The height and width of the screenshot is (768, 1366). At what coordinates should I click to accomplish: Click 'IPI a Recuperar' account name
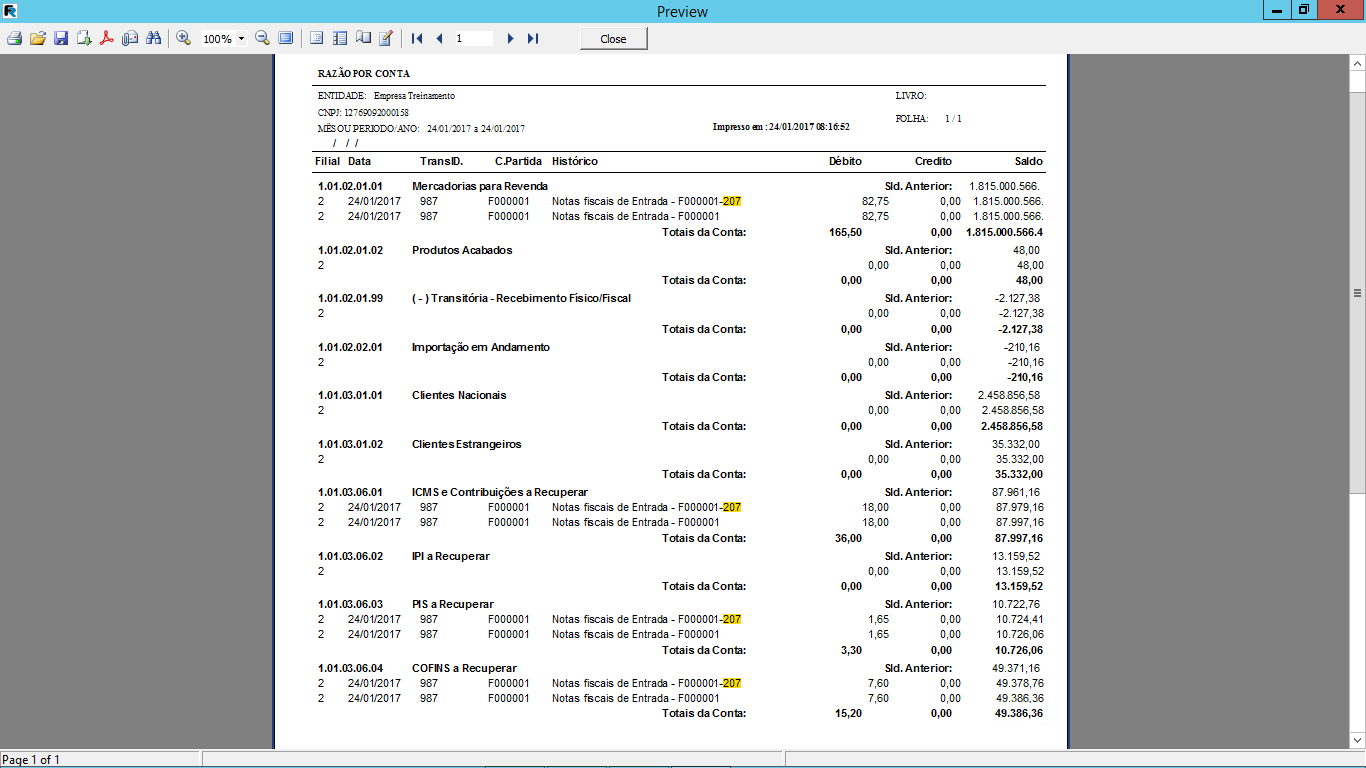point(451,556)
